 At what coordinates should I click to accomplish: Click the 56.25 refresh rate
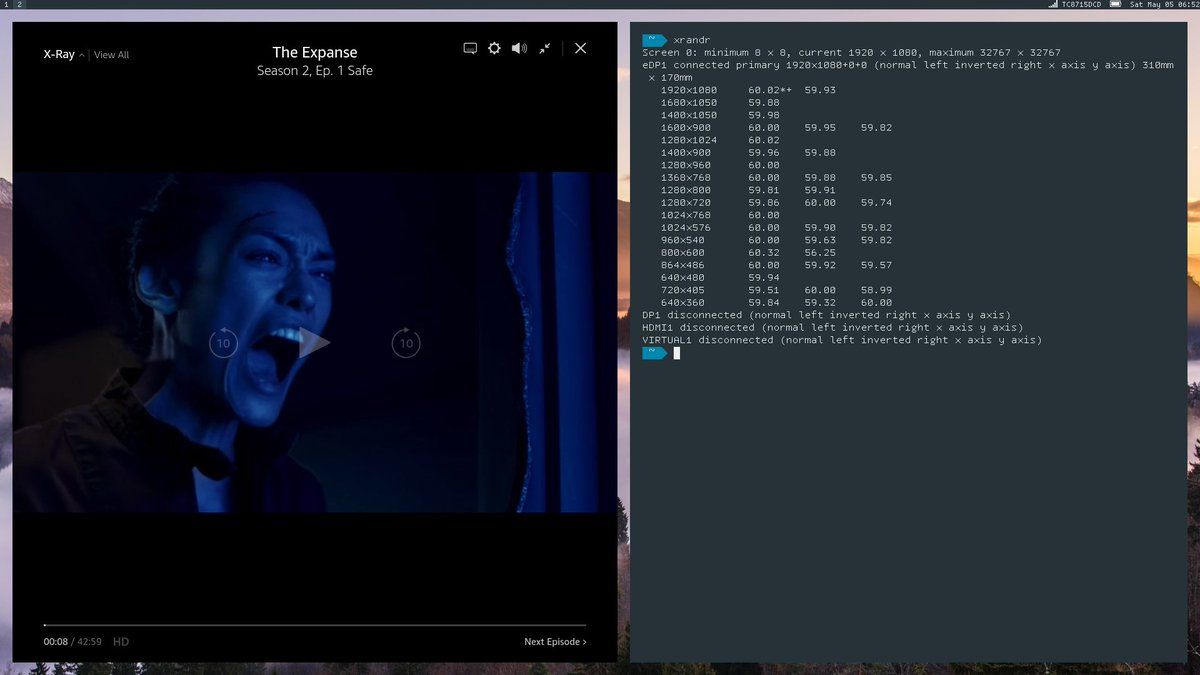pyautogui.click(x=820, y=253)
